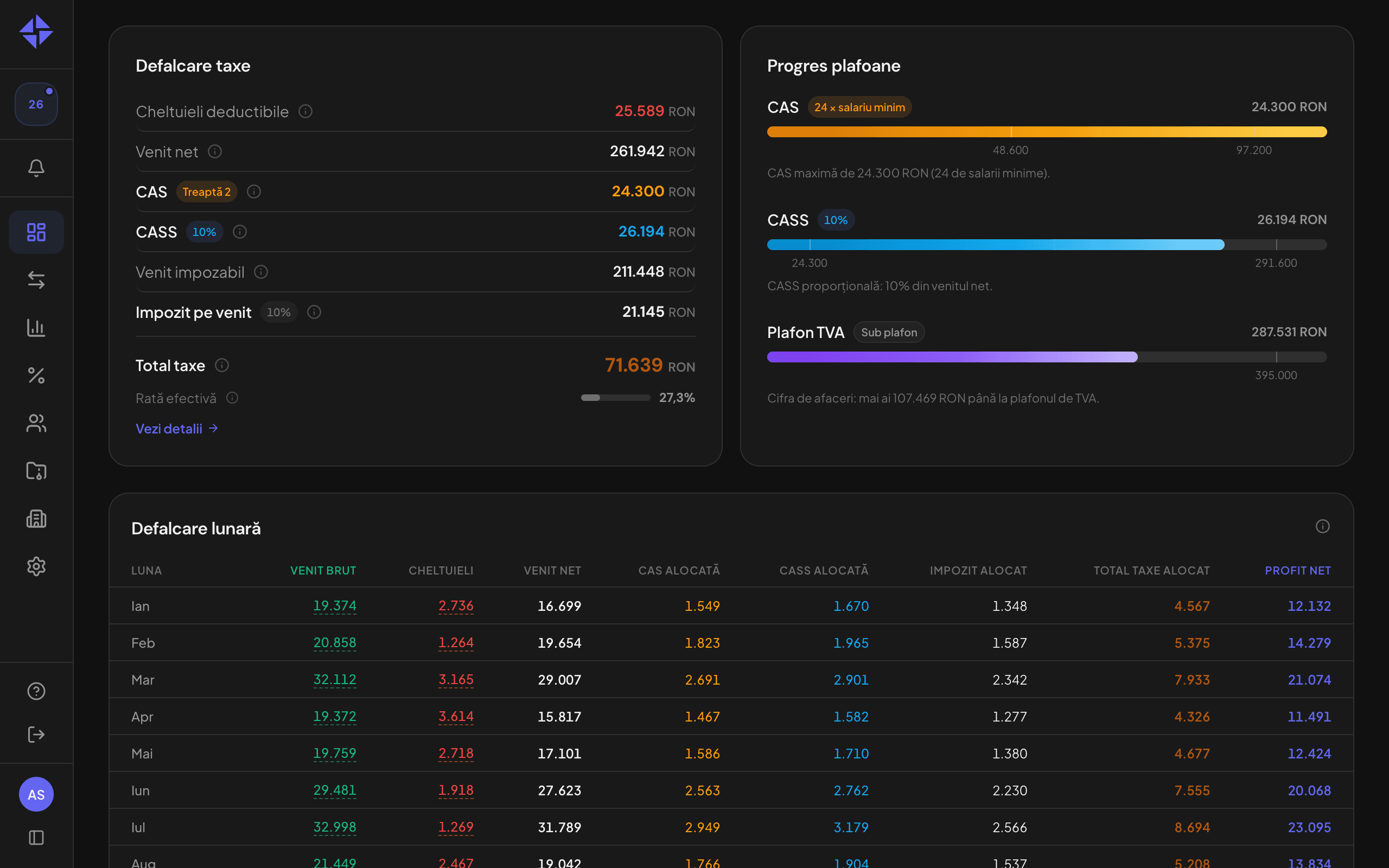This screenshot has width=1389, height=868.
Task: Open the transactions arrows icon
Action: 36,279
